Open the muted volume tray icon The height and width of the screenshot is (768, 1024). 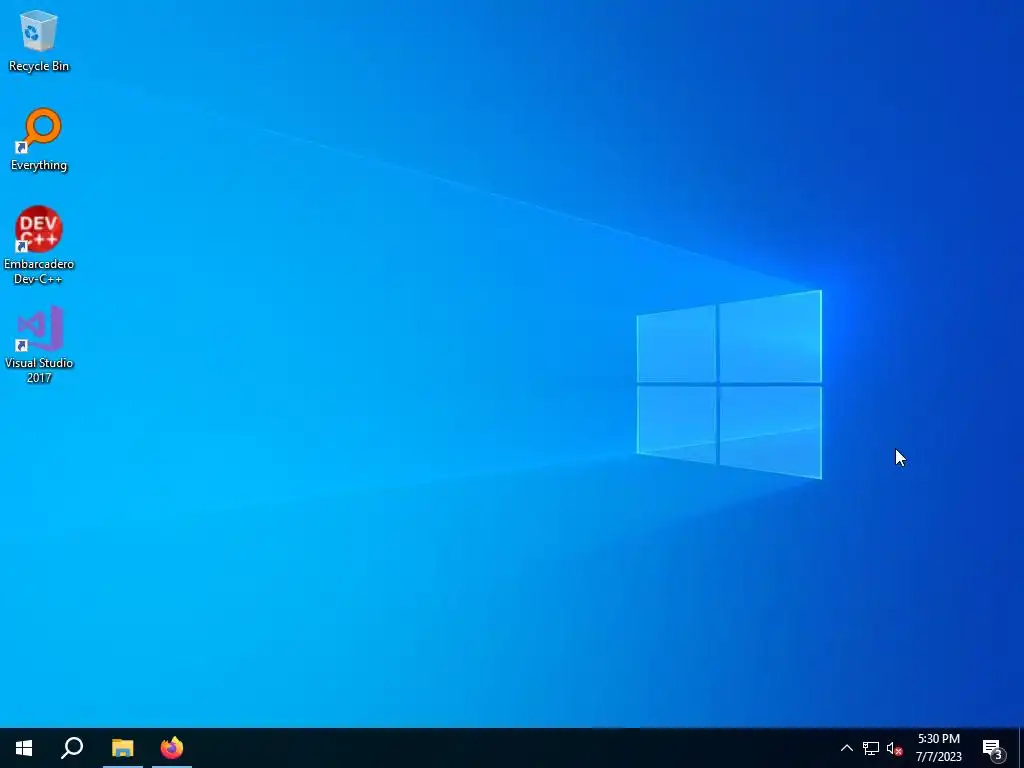point(894,748)
